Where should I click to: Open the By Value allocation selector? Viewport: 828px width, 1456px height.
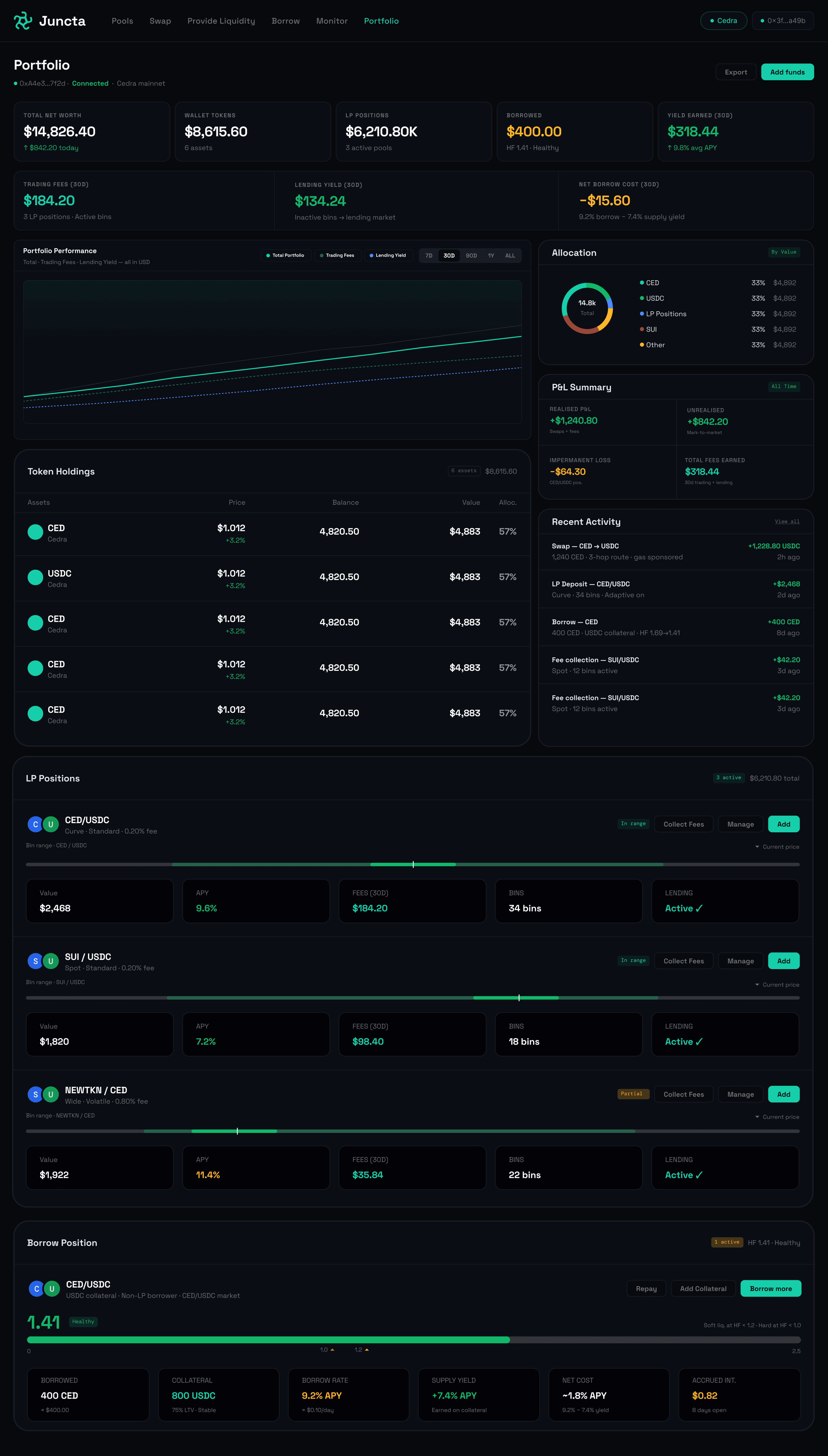click(784, 252)
